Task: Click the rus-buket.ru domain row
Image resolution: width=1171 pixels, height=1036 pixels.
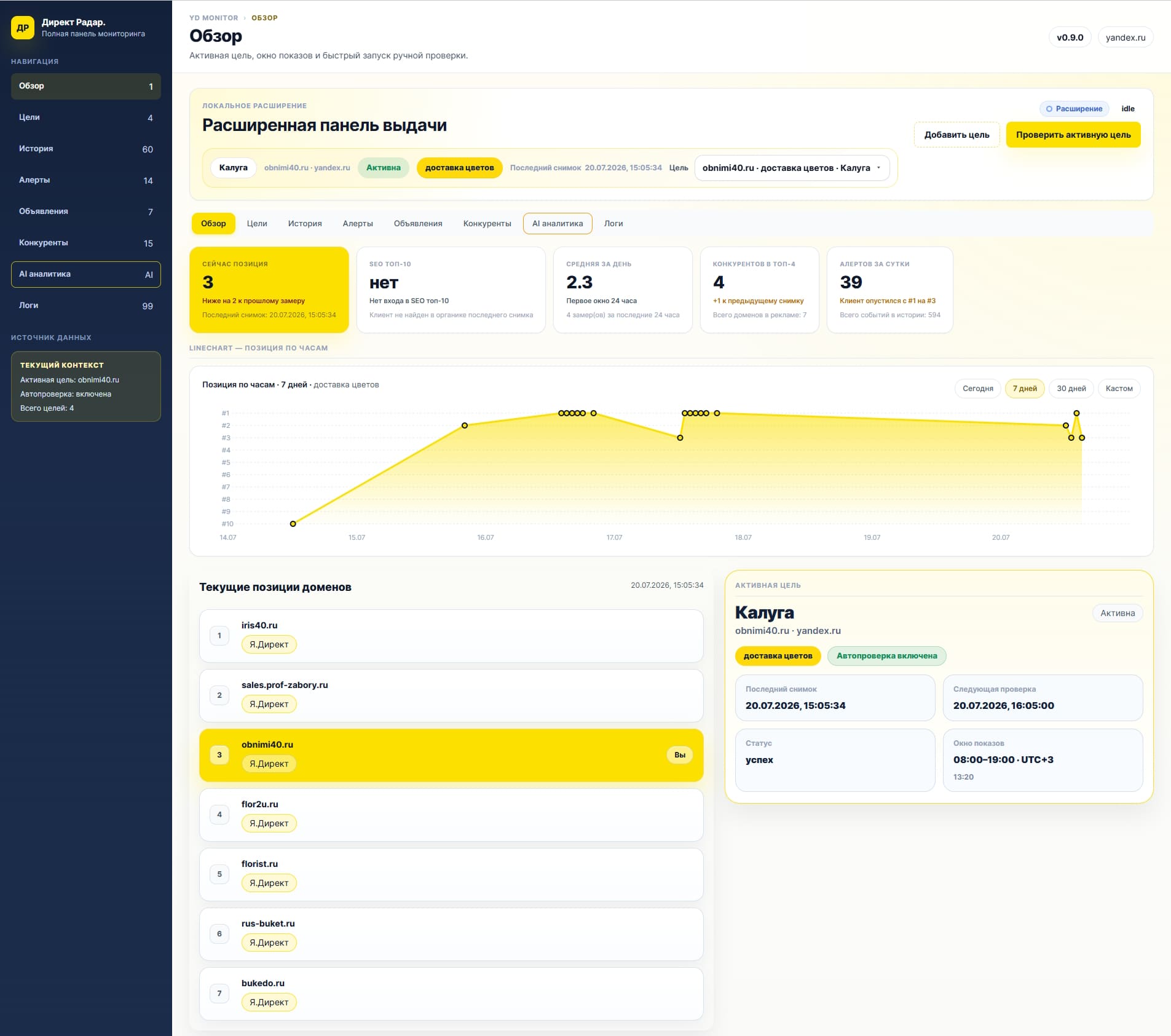Action: tap(451, 934)
